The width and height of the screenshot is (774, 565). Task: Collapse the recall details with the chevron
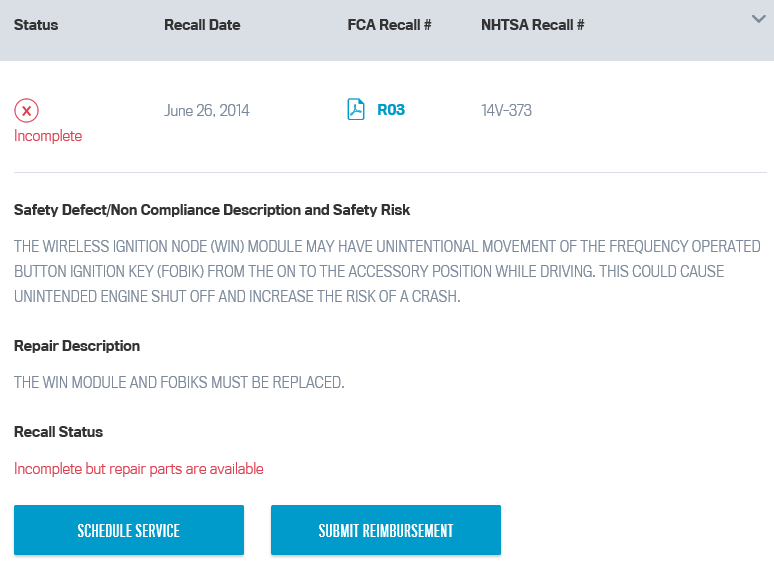(758, 19)
